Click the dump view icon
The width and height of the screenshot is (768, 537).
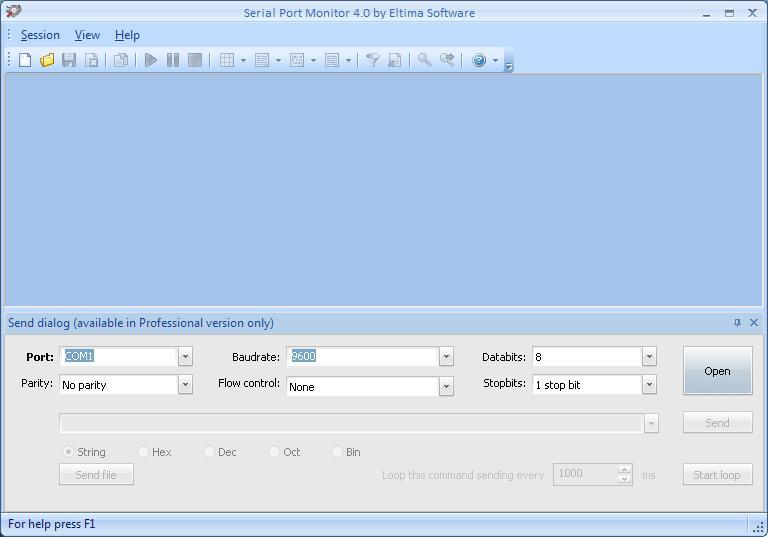(297, 60)
